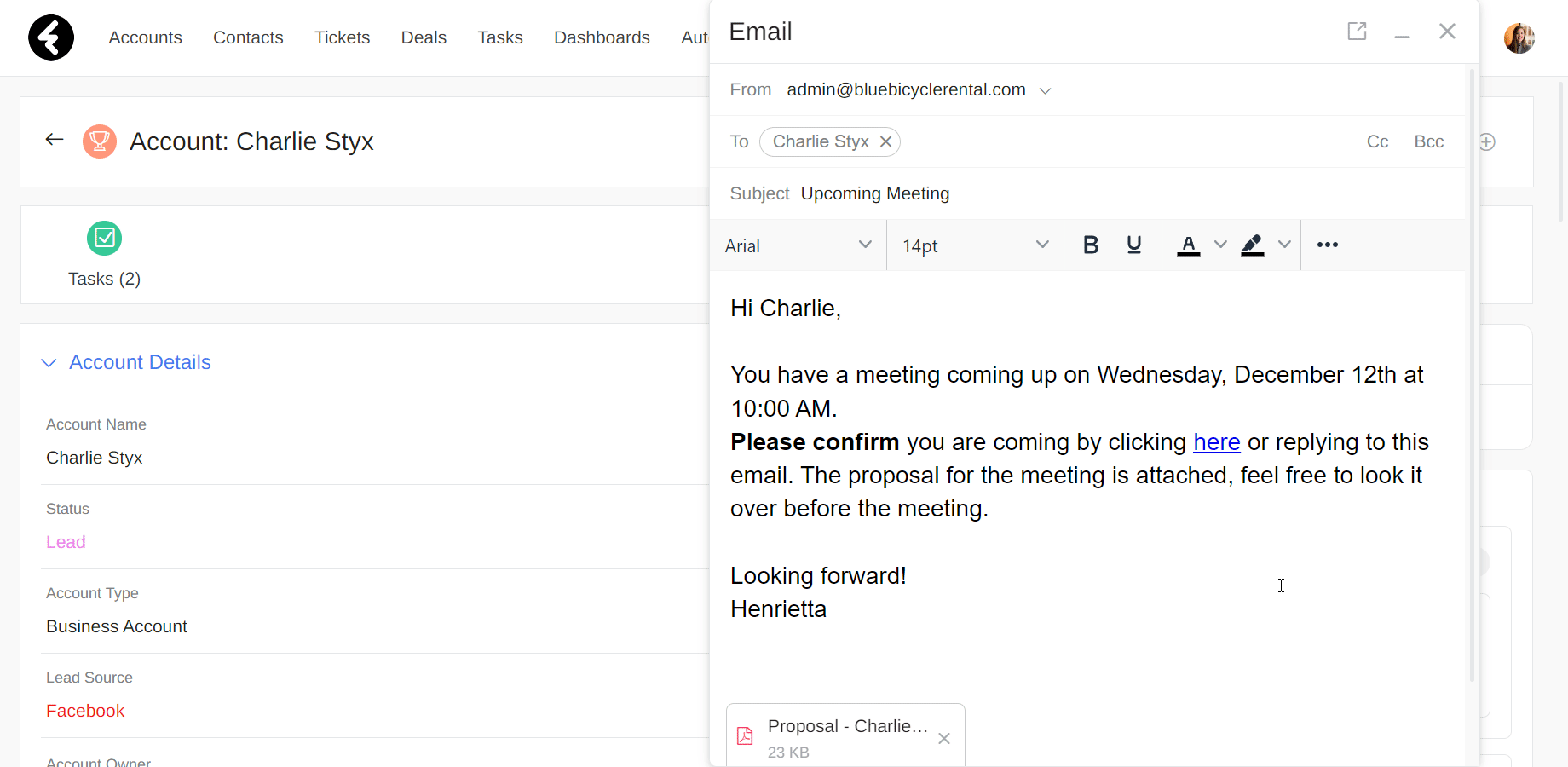The height and width of the screenshot is (767, 1568).
Task: Open the Dashboards menu
Action: pyautogui.click(x=602, y=37)
